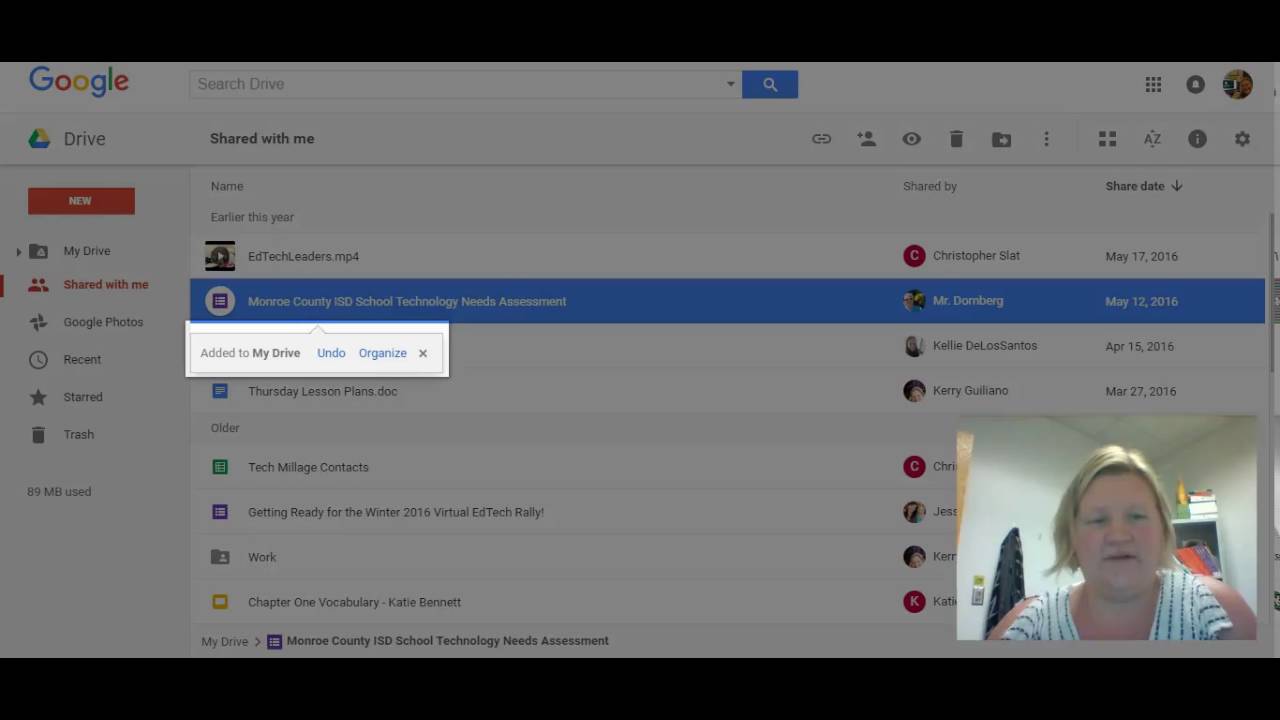The image size is (1280, 720).
Task: Select Shared with me in sidebar
Action: pos(105,285)
